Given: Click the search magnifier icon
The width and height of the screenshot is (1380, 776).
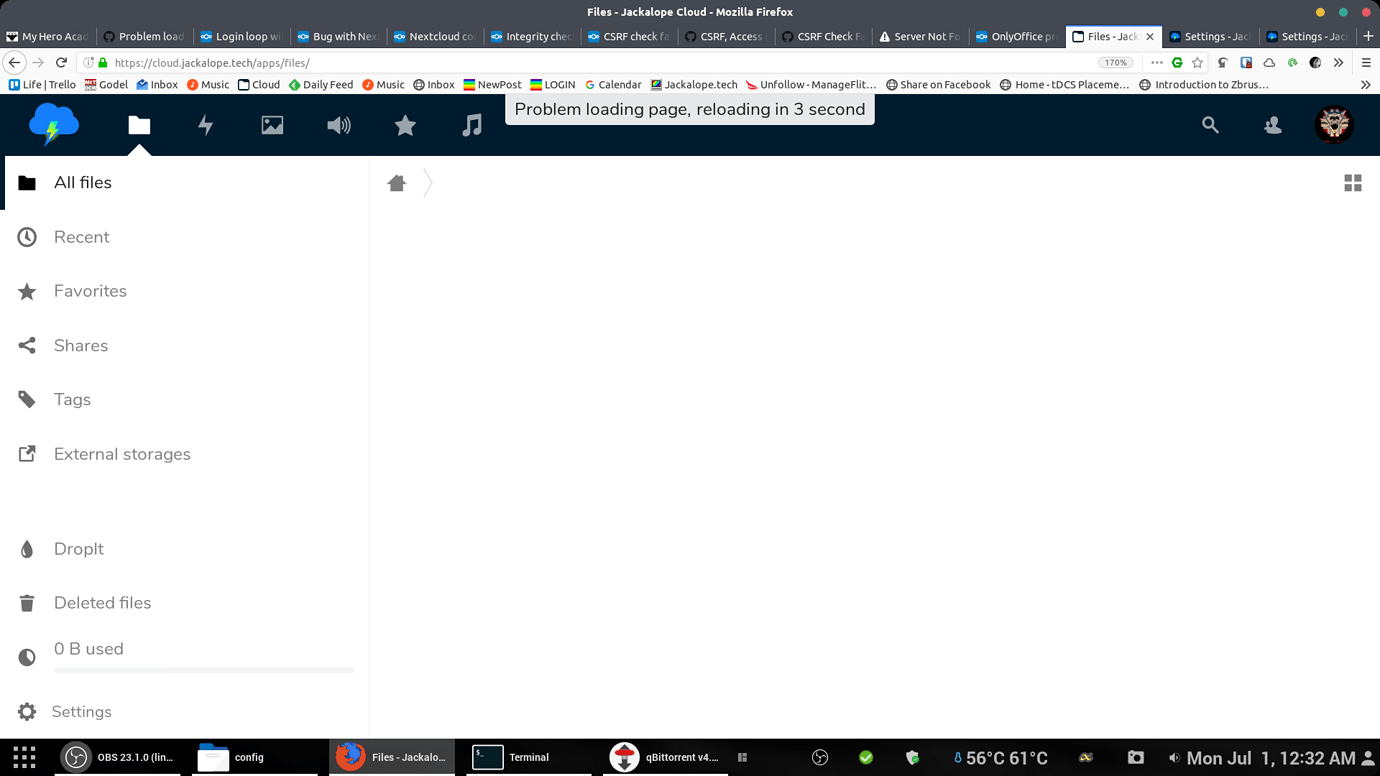Looking at the screenshot, I should click(x=1210, y=125).
